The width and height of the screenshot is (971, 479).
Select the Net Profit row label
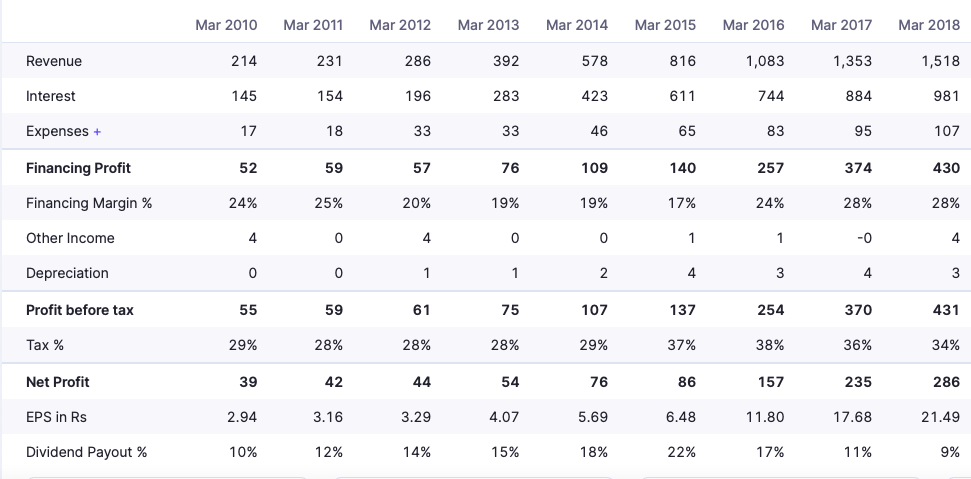tap(57, 382)
